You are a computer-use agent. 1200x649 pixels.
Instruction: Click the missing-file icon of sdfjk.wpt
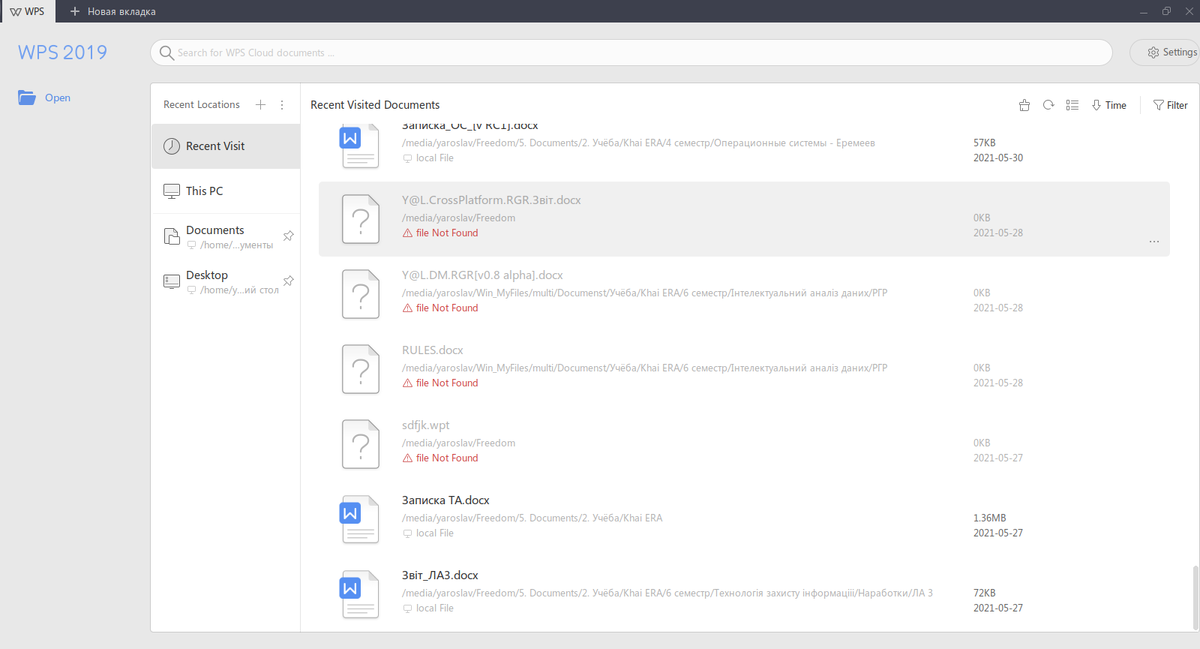(x=361, y=443)
